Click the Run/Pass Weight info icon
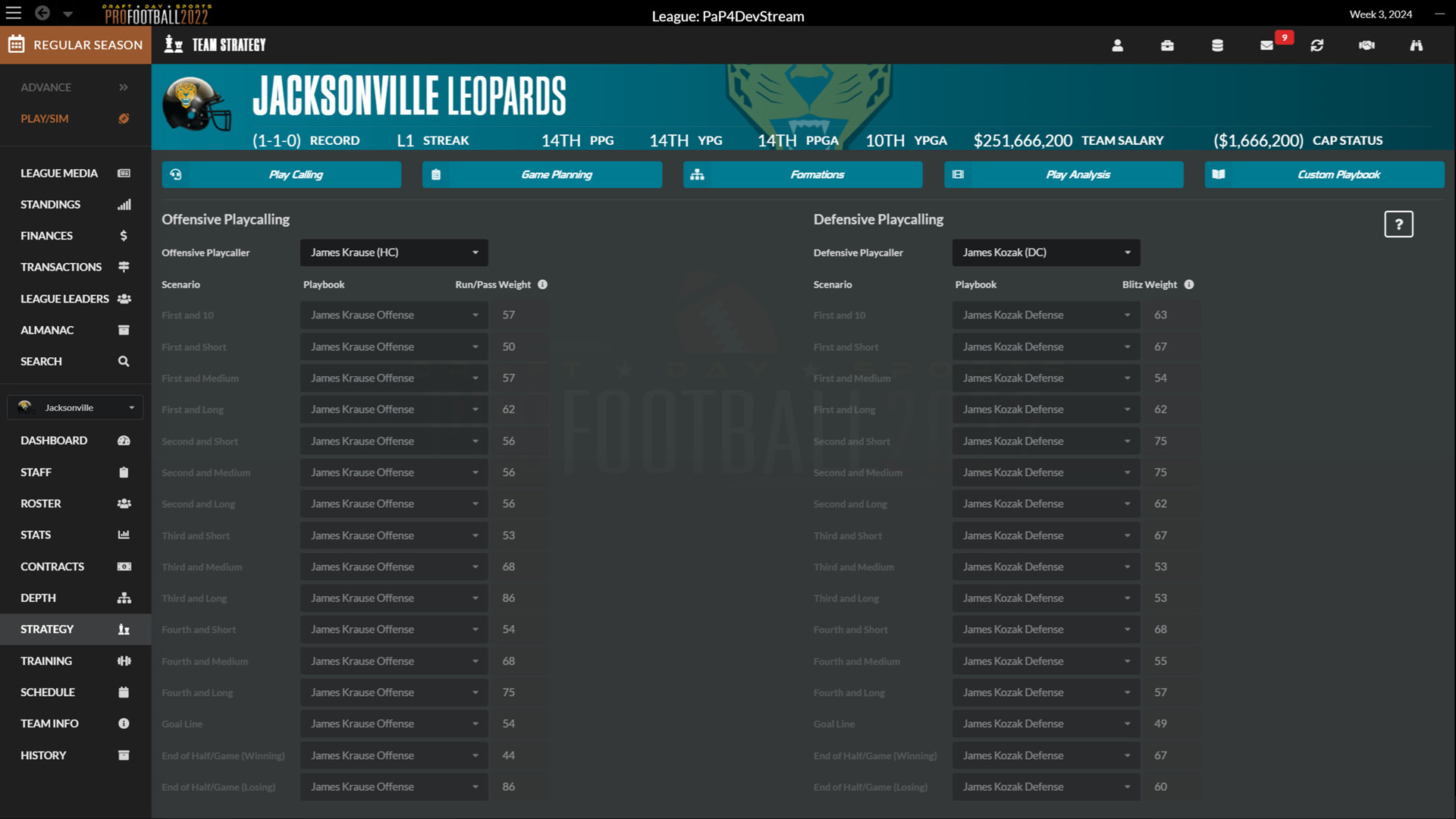The image size is (1456, 819). coord(542,284)
